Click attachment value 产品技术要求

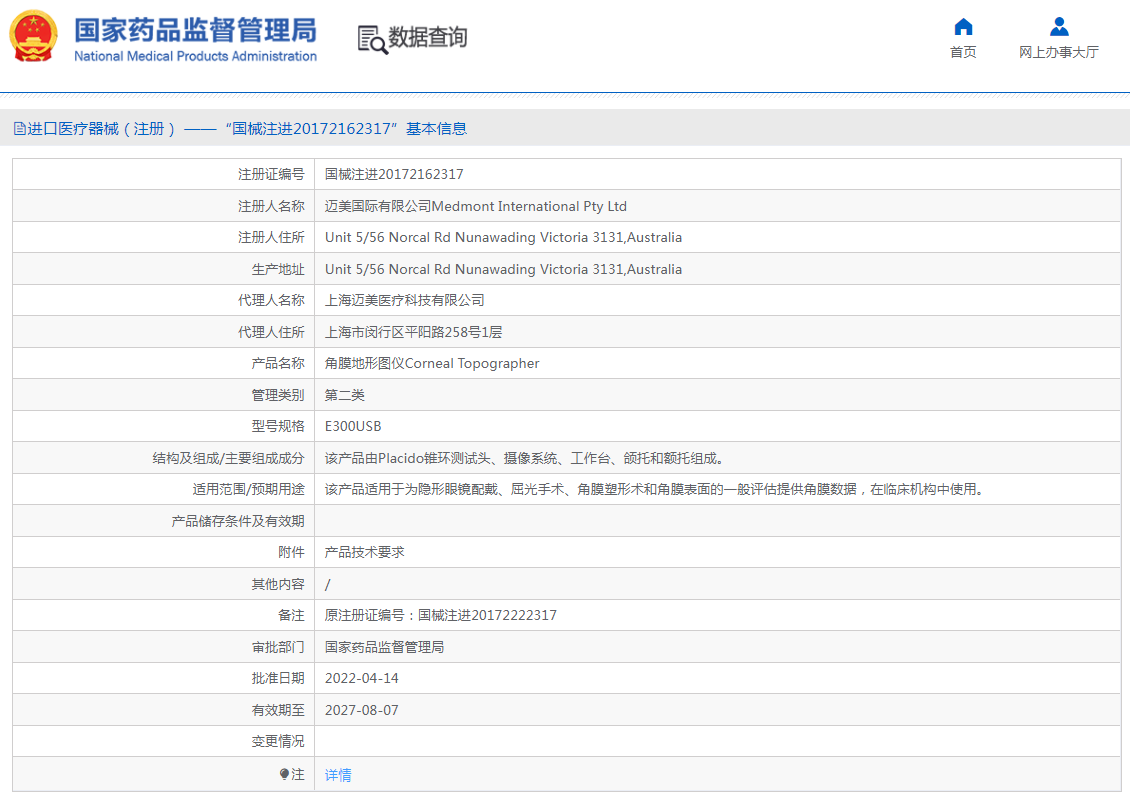[365, 552]
